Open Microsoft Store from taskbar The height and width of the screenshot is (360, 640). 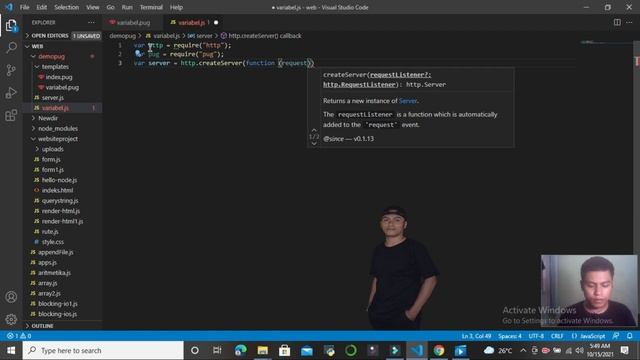point(284,350)
